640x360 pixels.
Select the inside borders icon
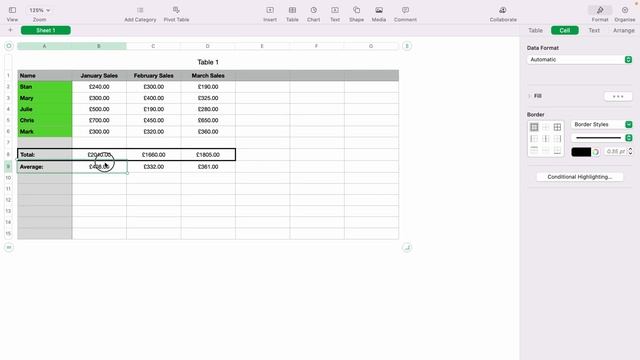(546, 127)
